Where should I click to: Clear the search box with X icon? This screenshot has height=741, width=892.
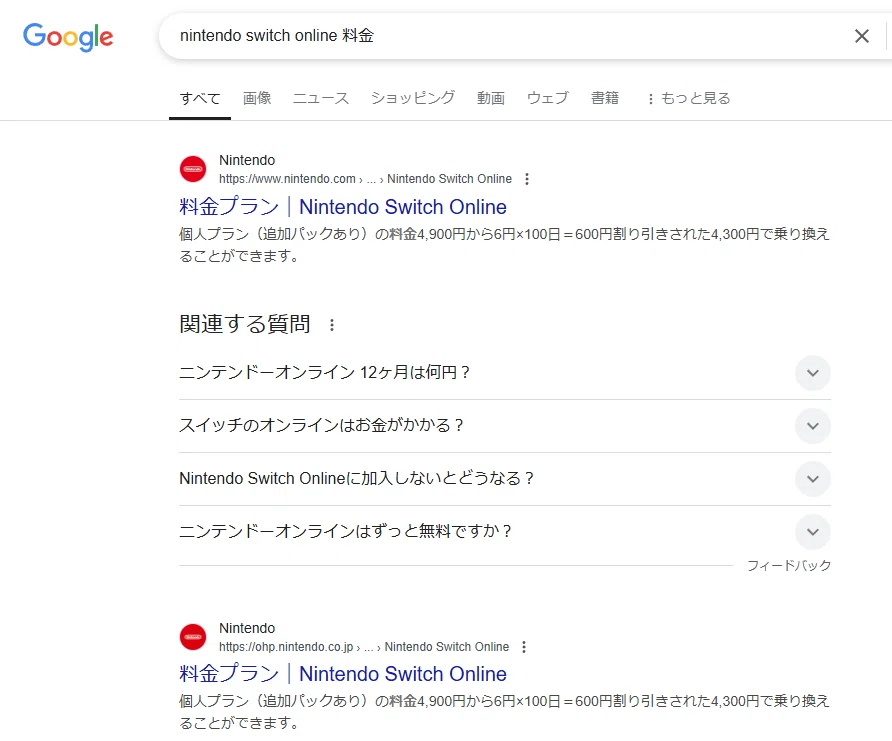(x=861, y=36)
